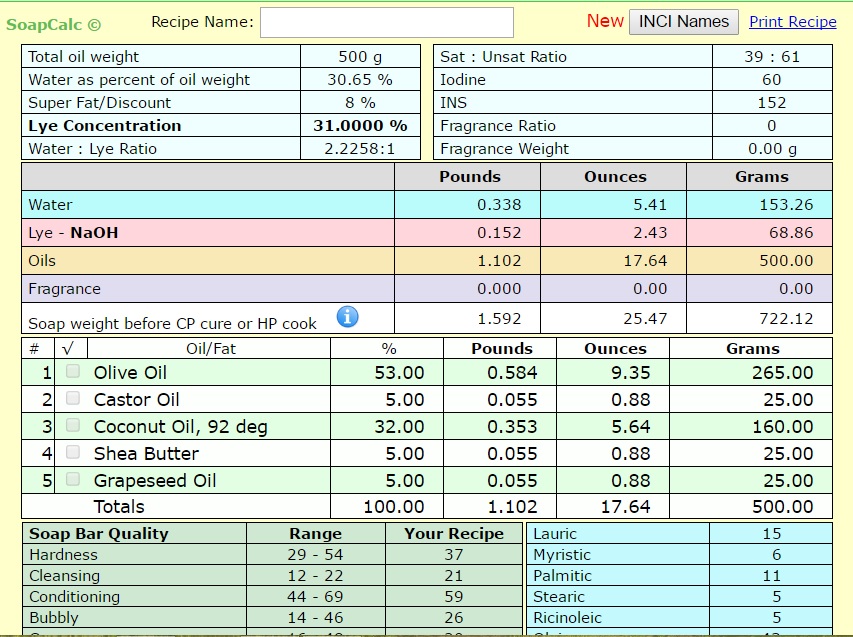This screenshot has height=637, width=853.
Task: Select the Iodine value 60
Action: 772,79
